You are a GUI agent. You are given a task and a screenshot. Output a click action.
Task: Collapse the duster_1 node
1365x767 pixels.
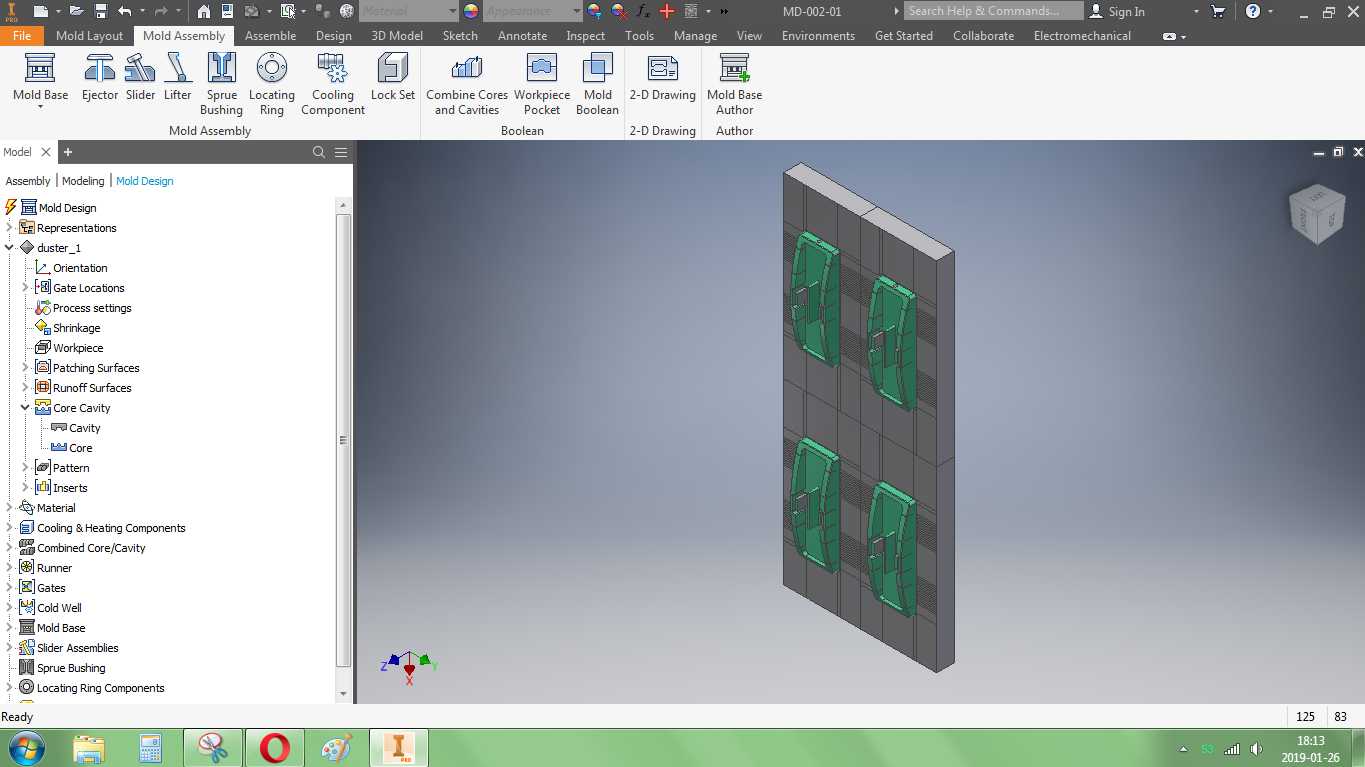(x=10, y=248)
